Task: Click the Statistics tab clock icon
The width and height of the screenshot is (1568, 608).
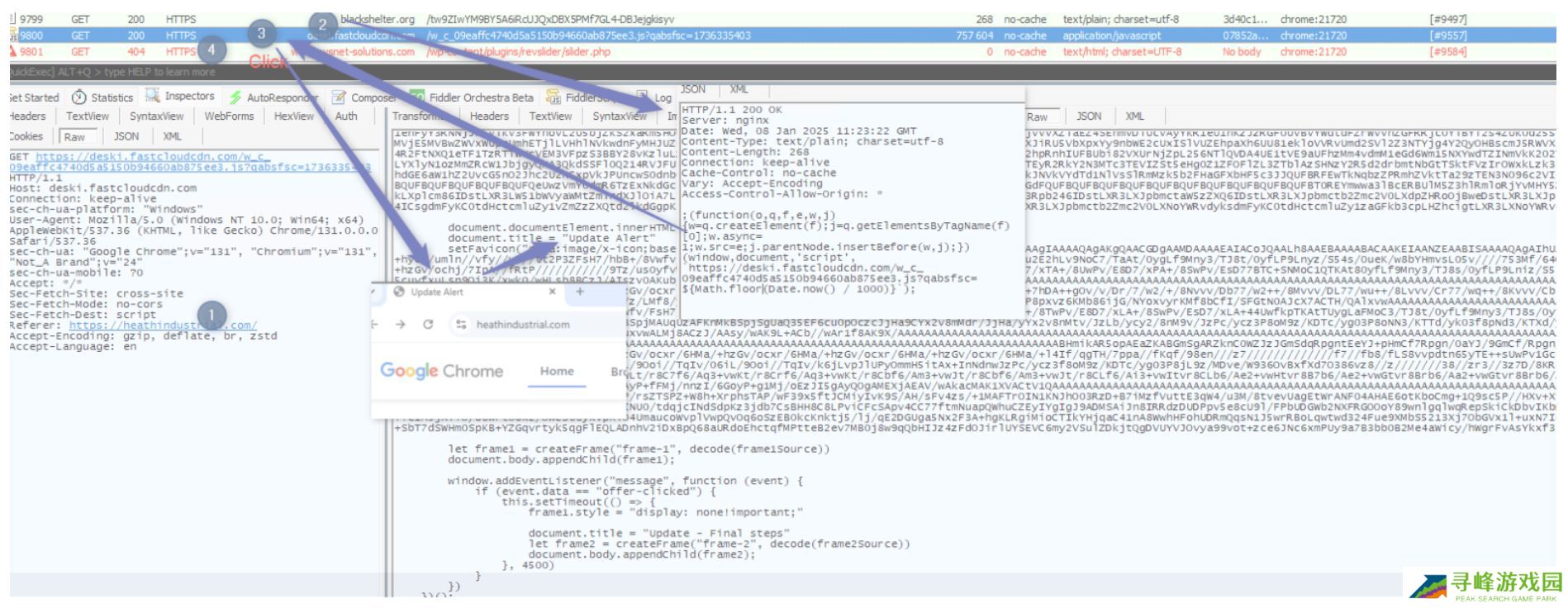Action: pos(79,97)
